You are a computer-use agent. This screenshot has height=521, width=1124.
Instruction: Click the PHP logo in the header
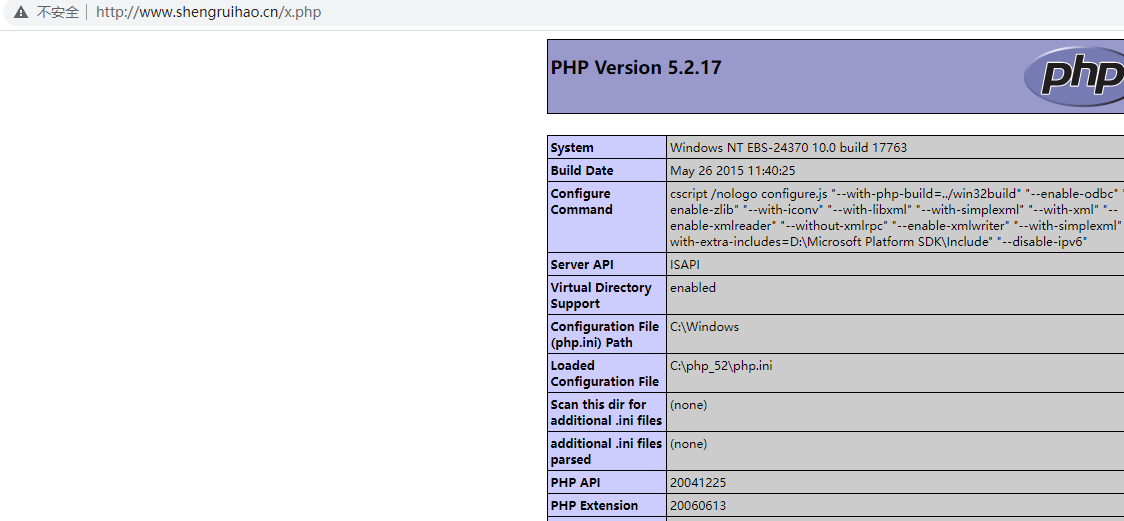[1076, 76]
